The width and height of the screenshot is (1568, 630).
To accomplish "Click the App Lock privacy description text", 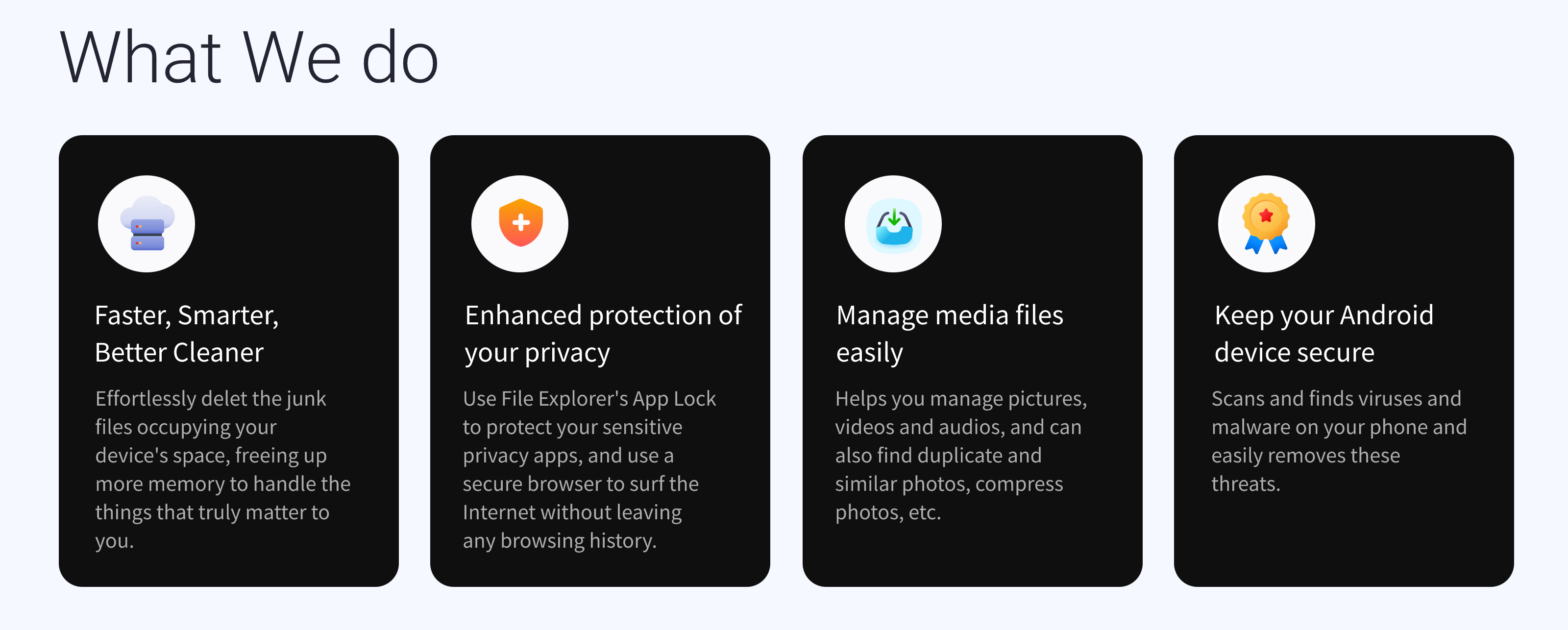I will pyautogui.click(x=589, y=469).
